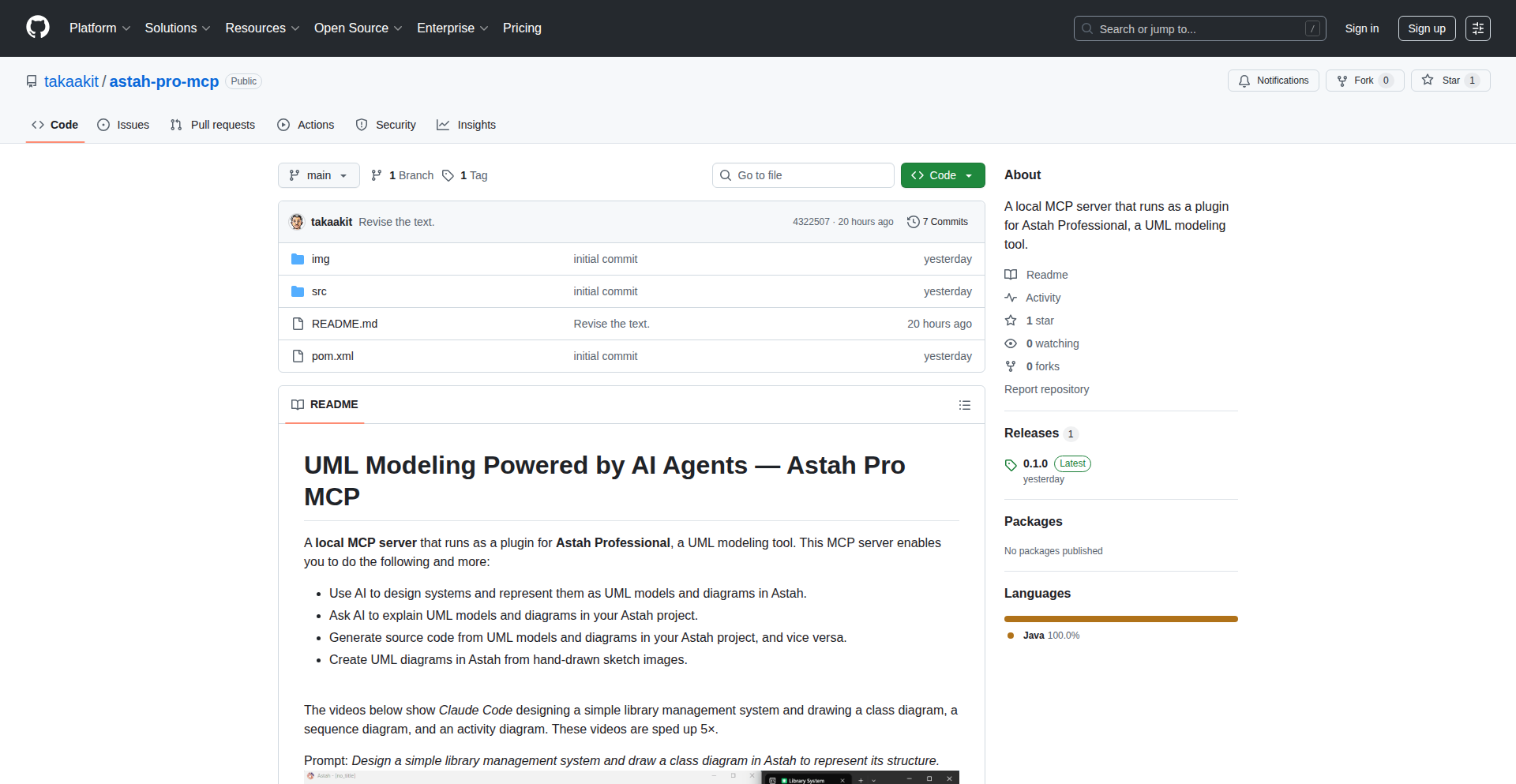Open the Security tab
Screen dimensions: 1516x784
[385, 125]
